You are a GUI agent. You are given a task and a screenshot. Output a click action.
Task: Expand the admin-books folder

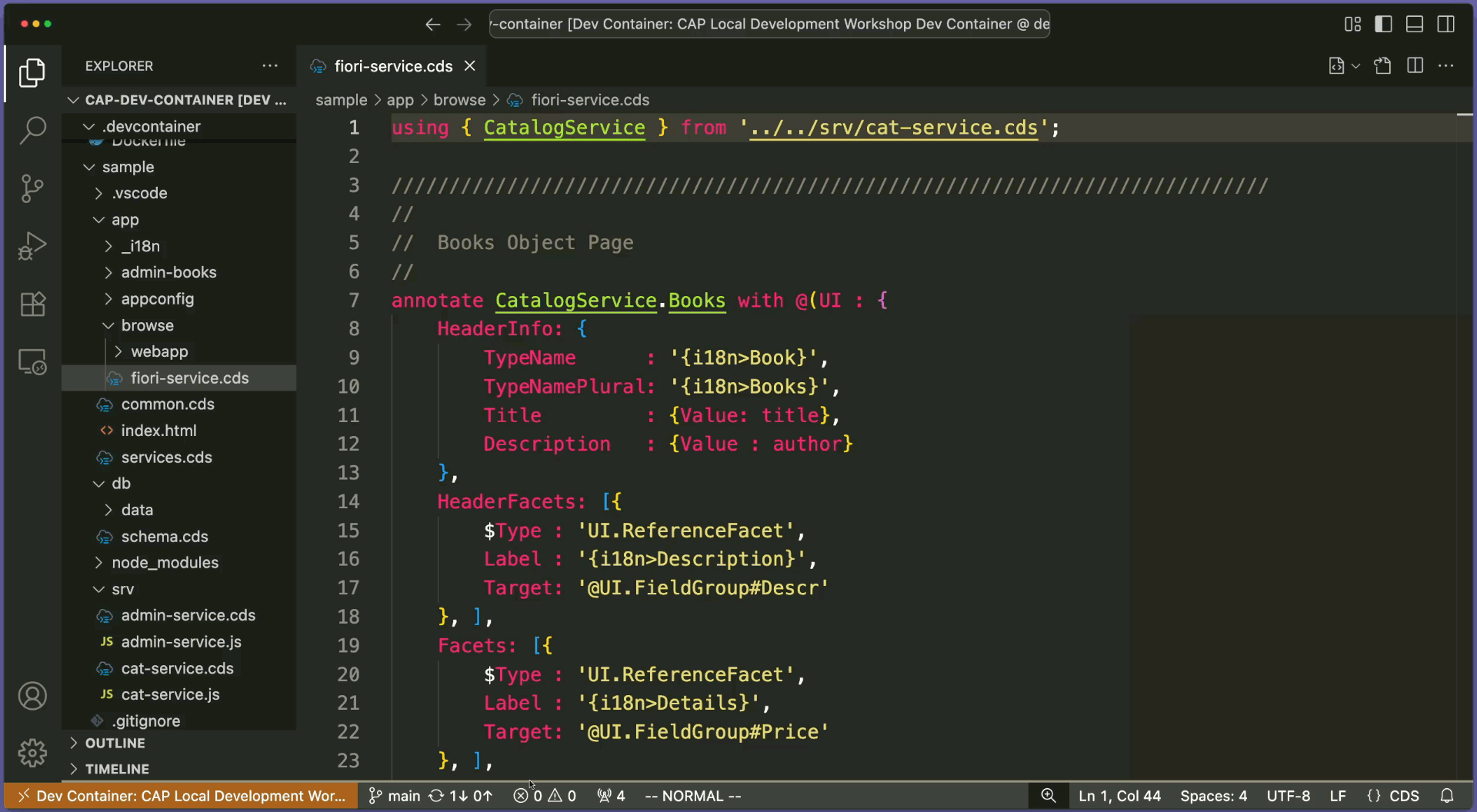(x=178, y=272)
